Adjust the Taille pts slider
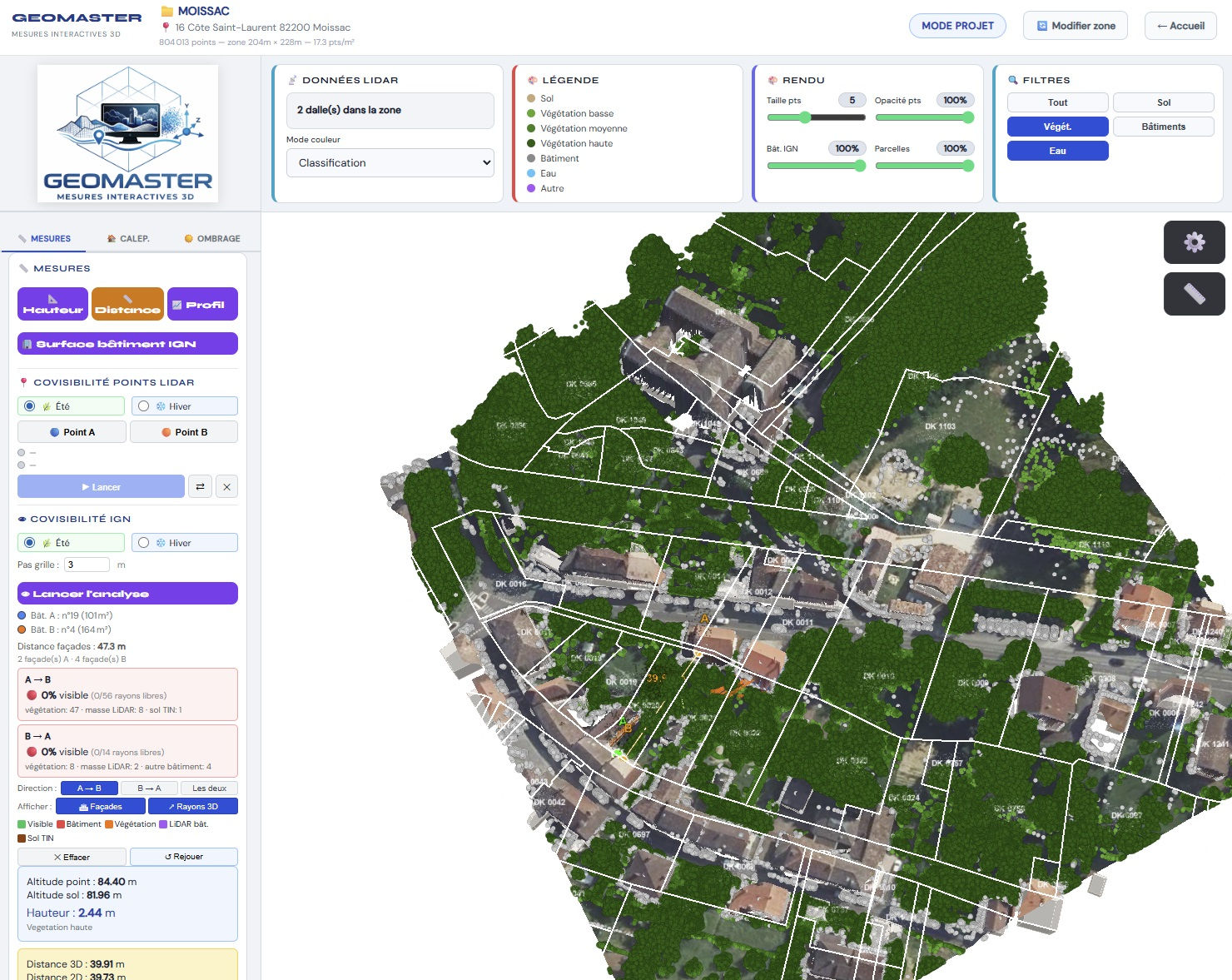The width and height of the screenshot is (1232, 980). 804,117
